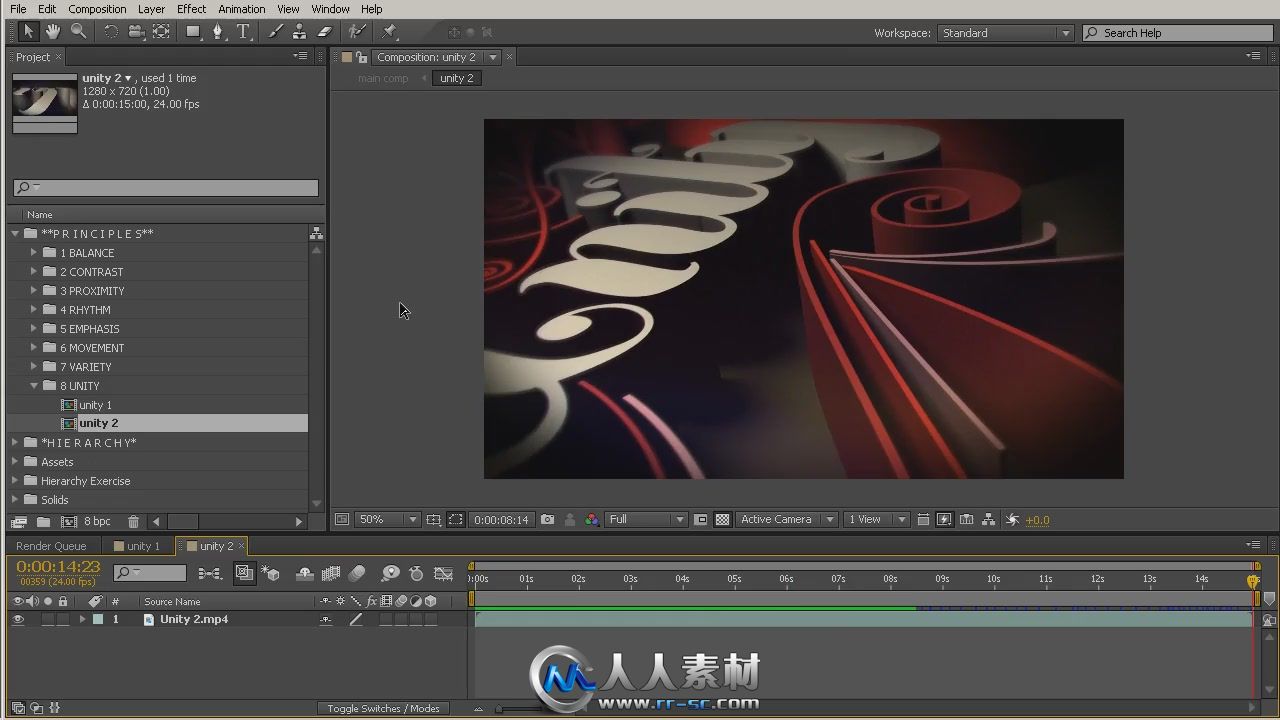The height and width of the screenshot is (720, 1280).
Task: Click the 0:00:08:14 preview time button
Action: 501,519
